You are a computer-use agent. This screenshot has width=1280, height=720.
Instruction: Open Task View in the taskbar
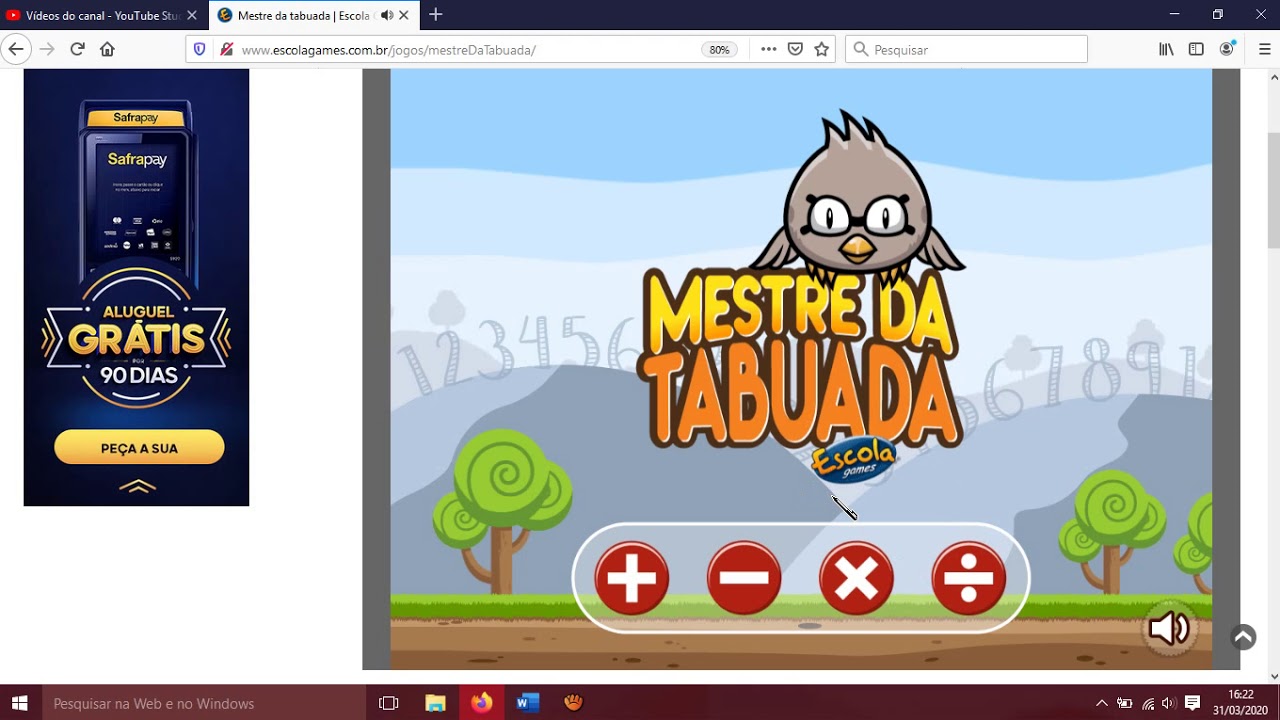389,703
